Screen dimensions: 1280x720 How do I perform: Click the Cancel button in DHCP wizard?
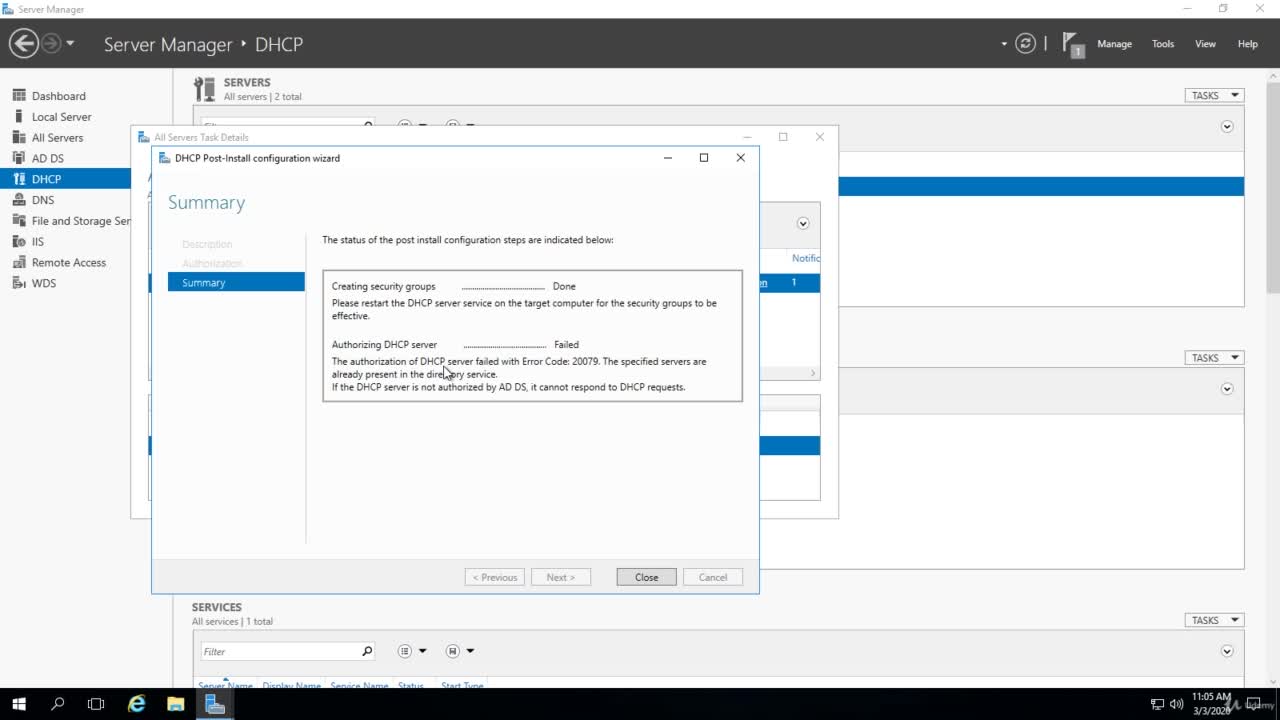[x=713, y=577]
